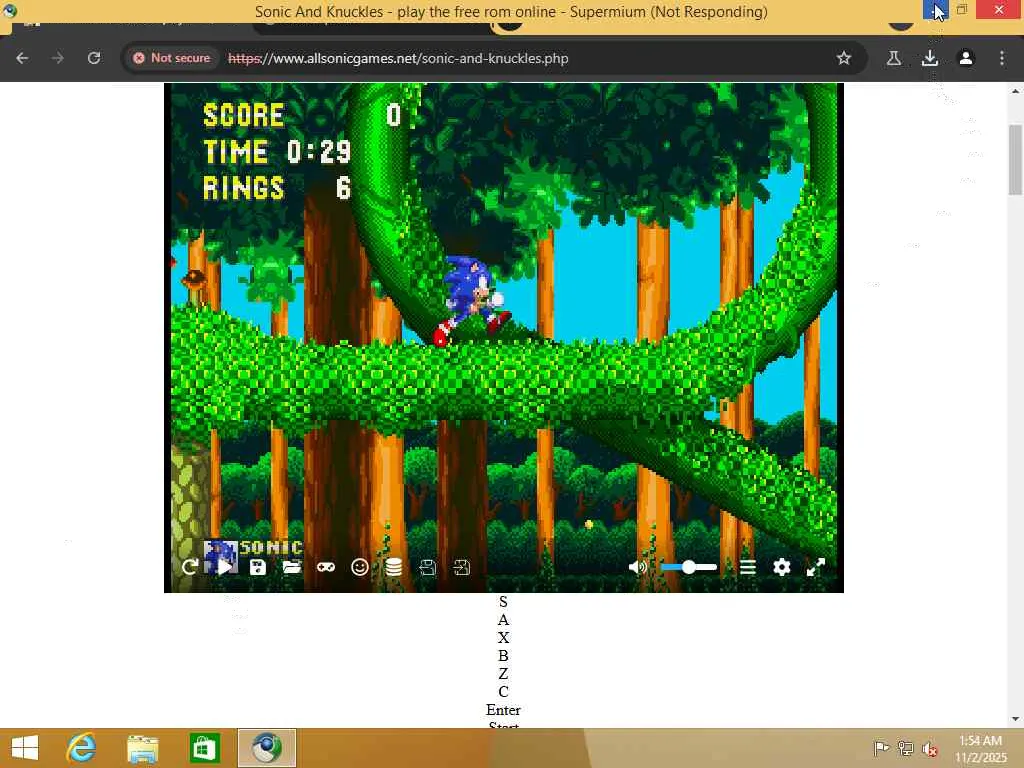This screenshot has width=1024, height=768.
Task: Open File Explorer from taskbar
Action: pyautogui.click(x=142, y=748)
